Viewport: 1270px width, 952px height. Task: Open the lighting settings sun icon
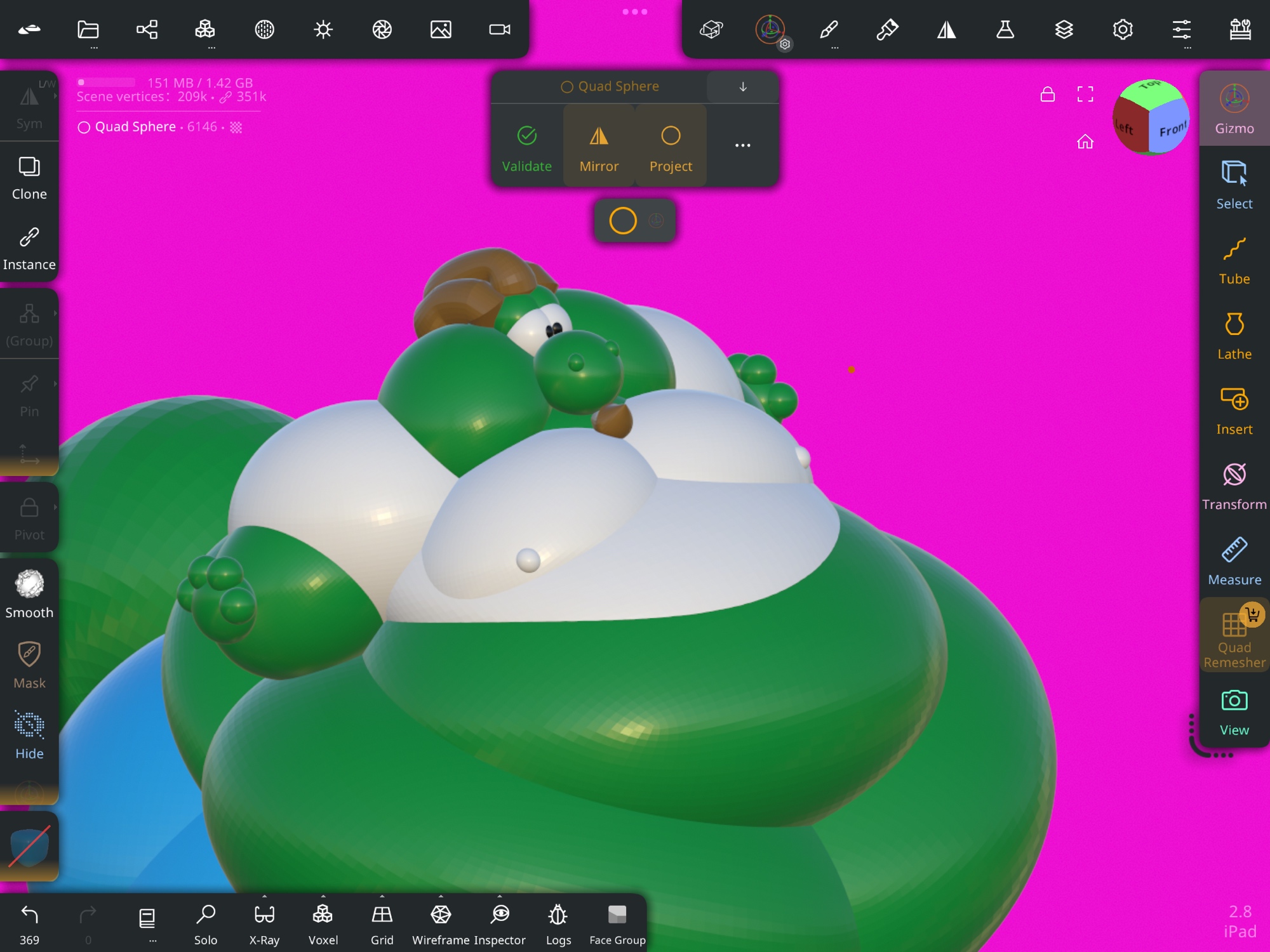click(323, 29)
